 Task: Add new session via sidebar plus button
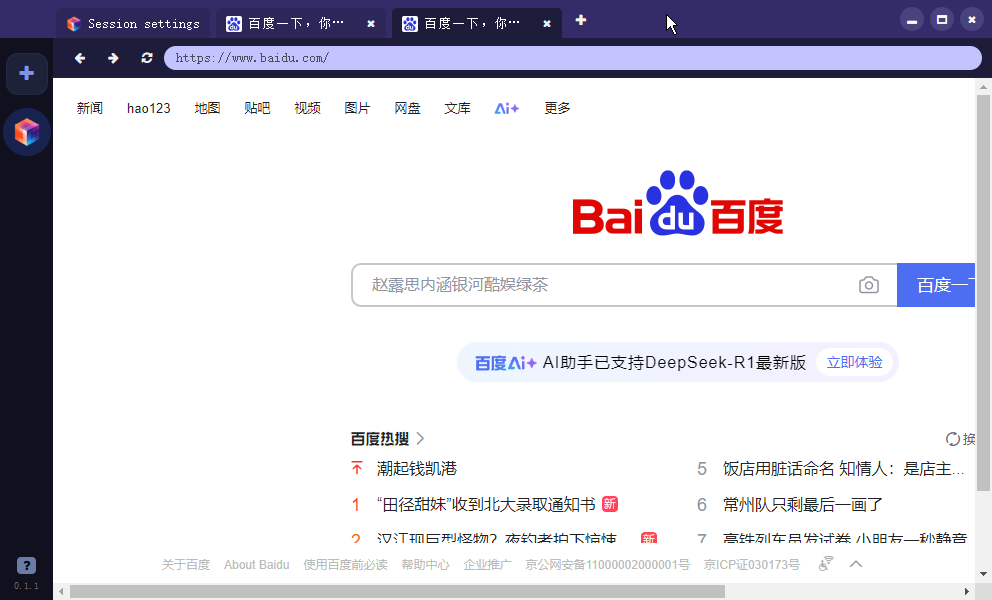pos(27,73)
